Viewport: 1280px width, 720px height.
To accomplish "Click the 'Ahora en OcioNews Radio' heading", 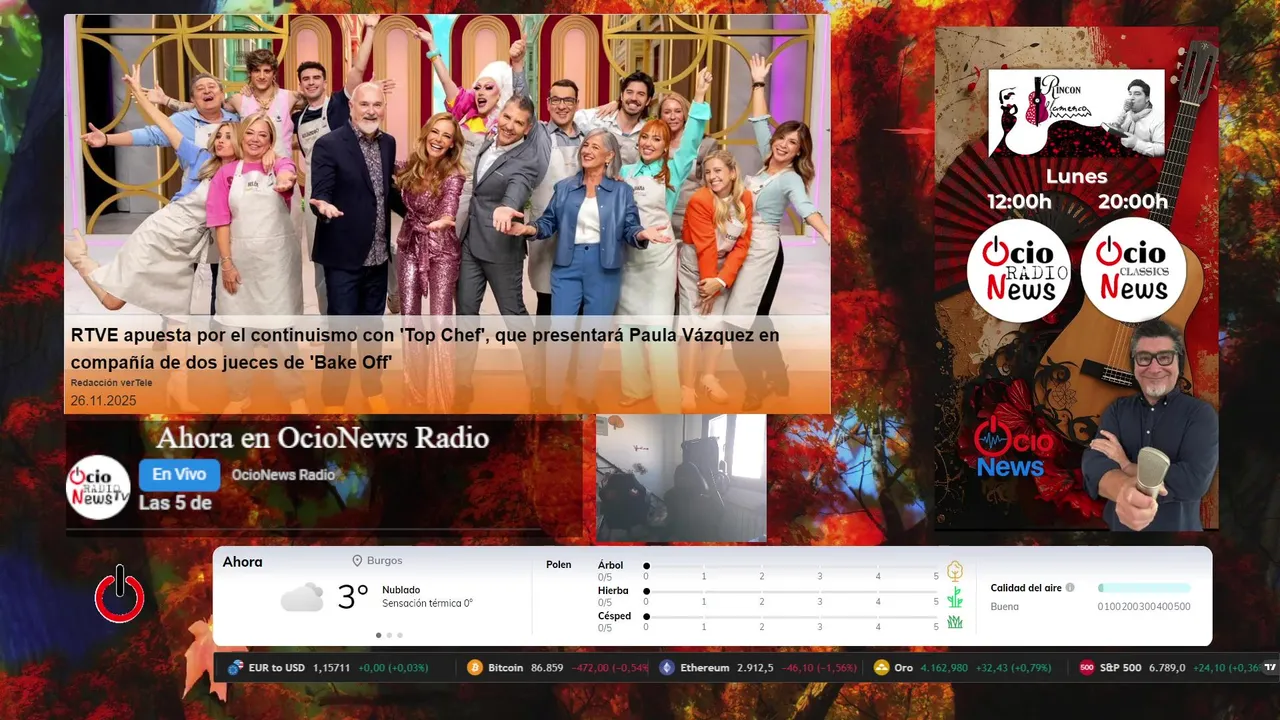I will pyautogui.click(x=323, y=438).
